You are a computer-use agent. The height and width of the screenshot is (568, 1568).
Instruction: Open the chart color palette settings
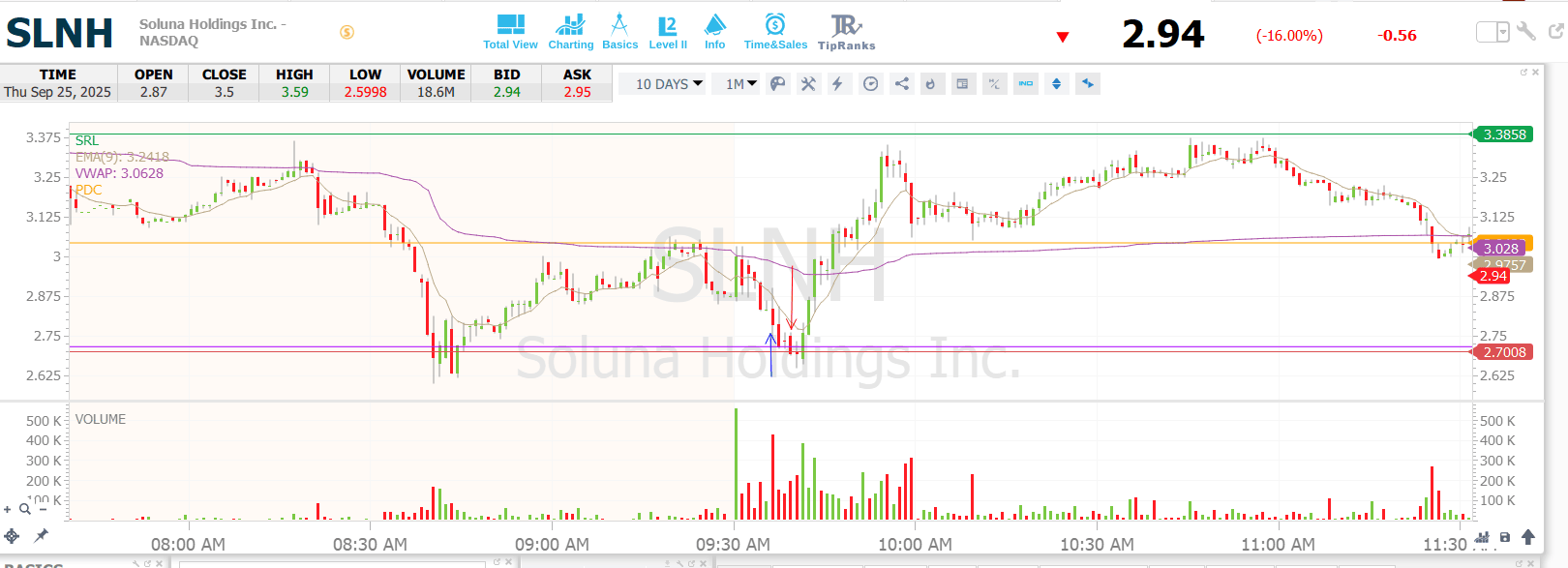pos(777,84)
